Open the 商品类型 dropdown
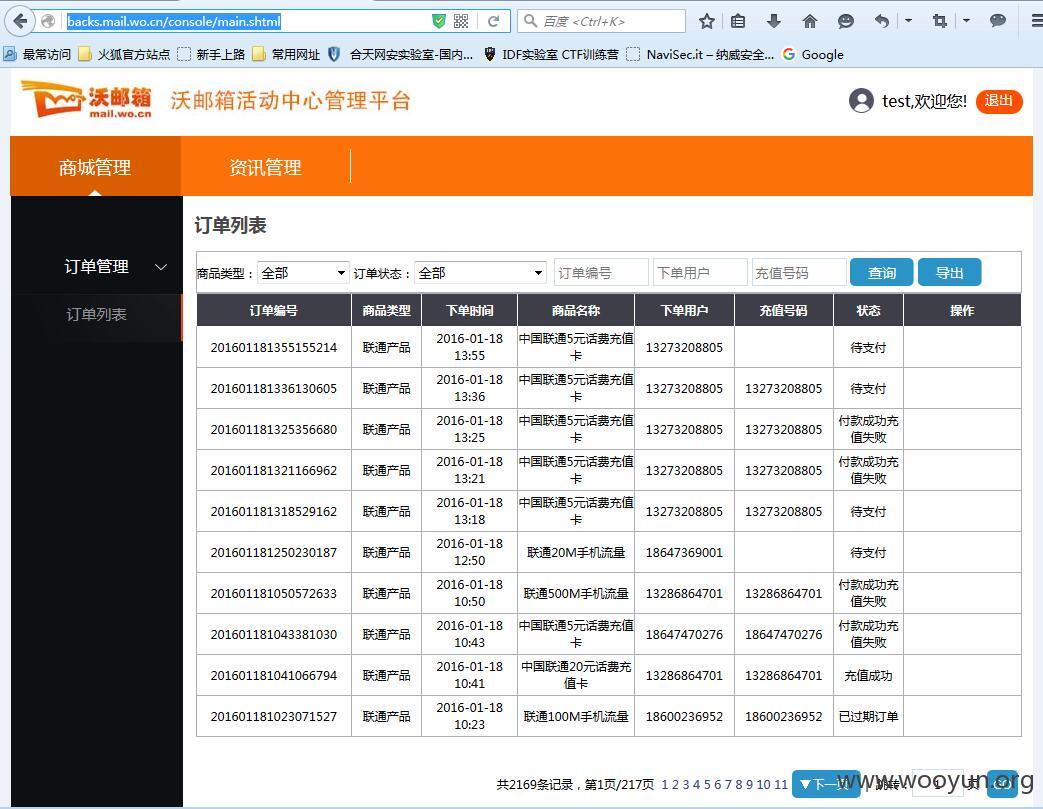Image resolution: width=1043 pixels, height=809 pixels. (x=303, y=273)
